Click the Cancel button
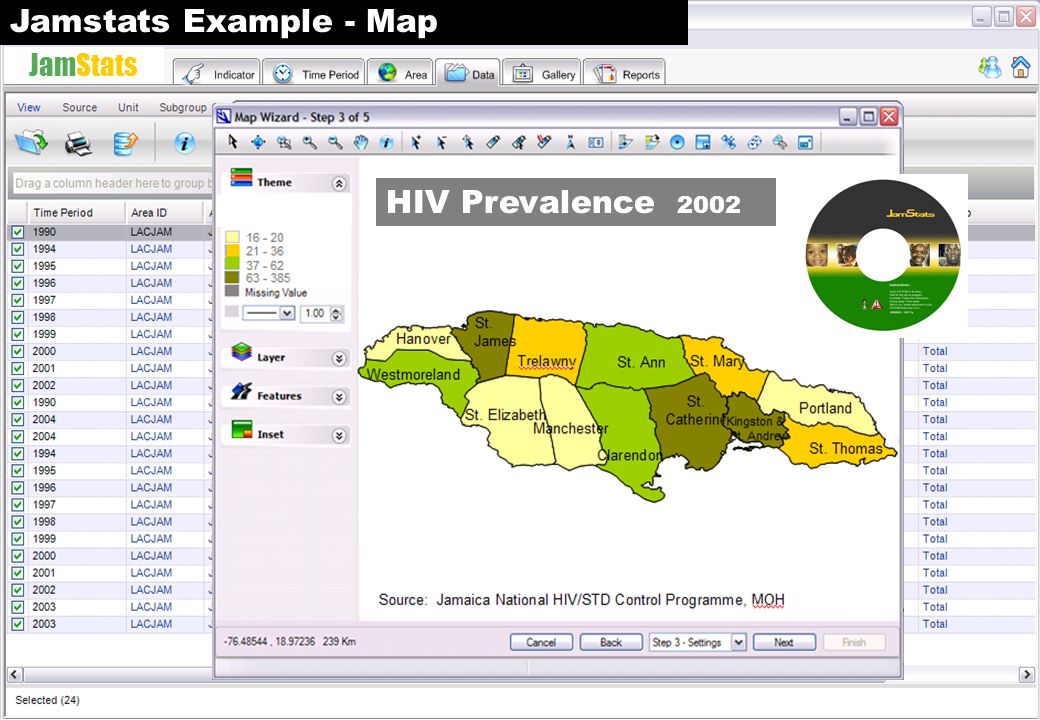 (x=541, y=642)
